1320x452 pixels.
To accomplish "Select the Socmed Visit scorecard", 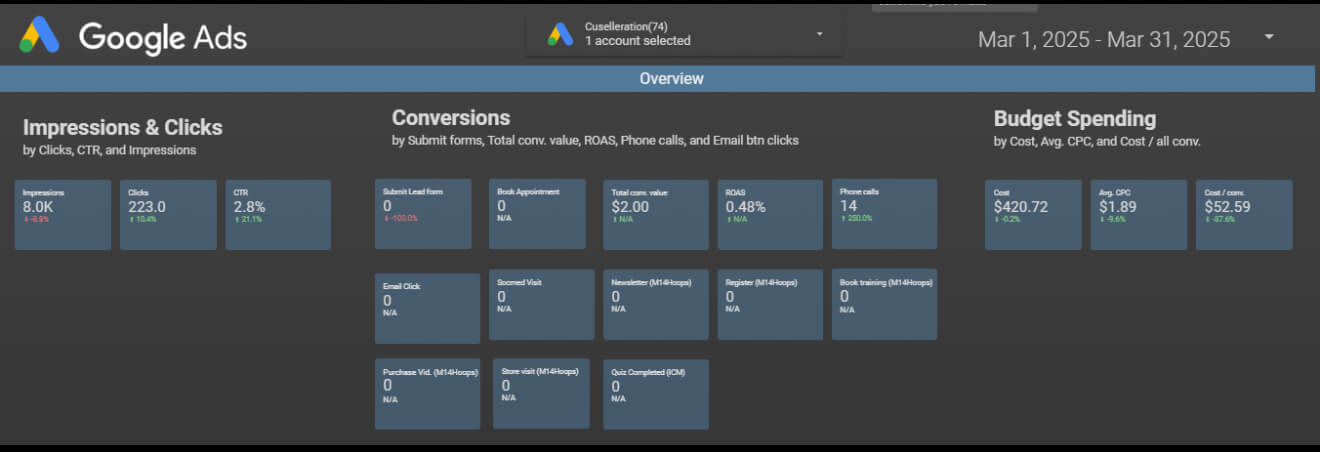I will [542, 304].
